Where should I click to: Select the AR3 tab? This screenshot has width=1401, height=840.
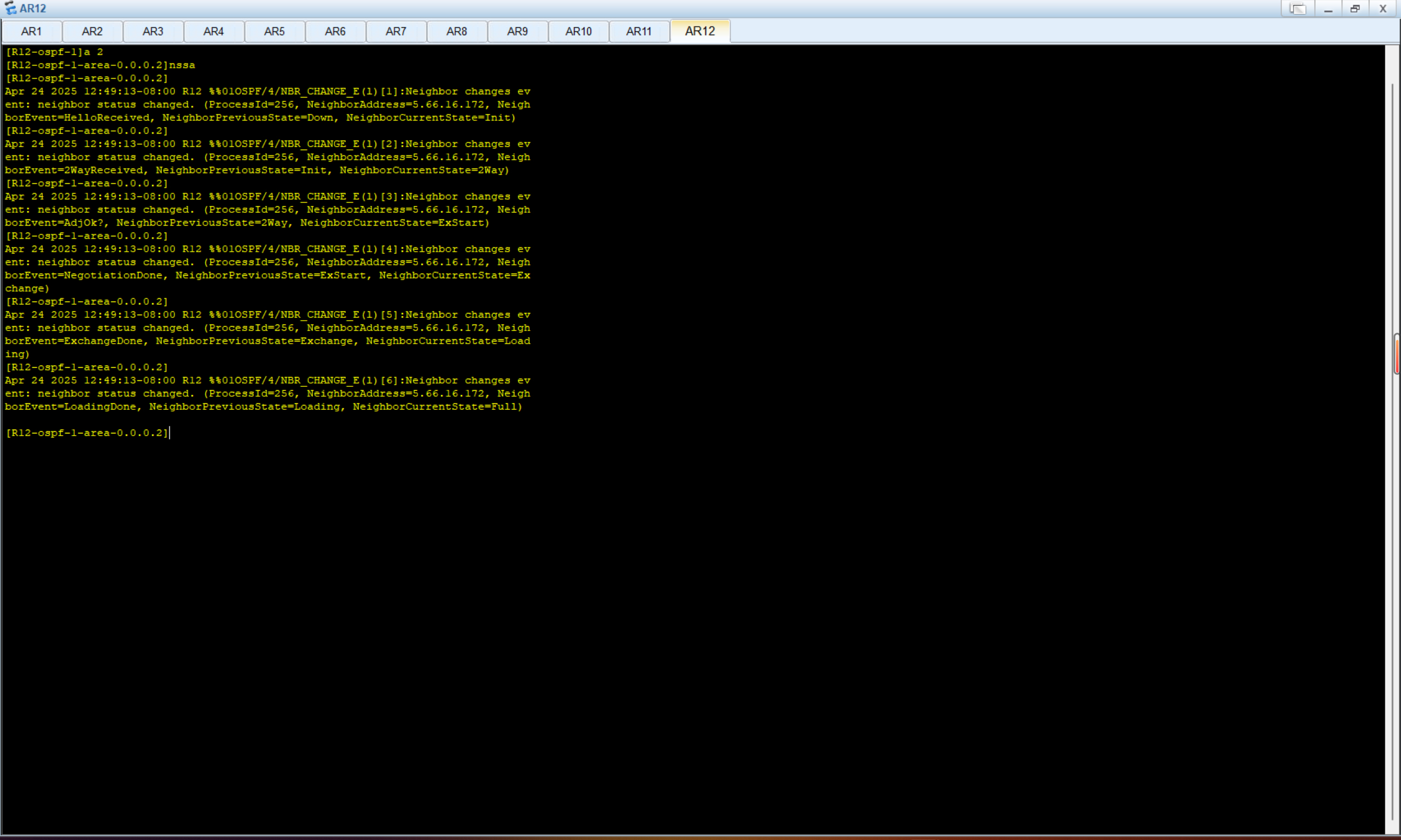(153, 31)
